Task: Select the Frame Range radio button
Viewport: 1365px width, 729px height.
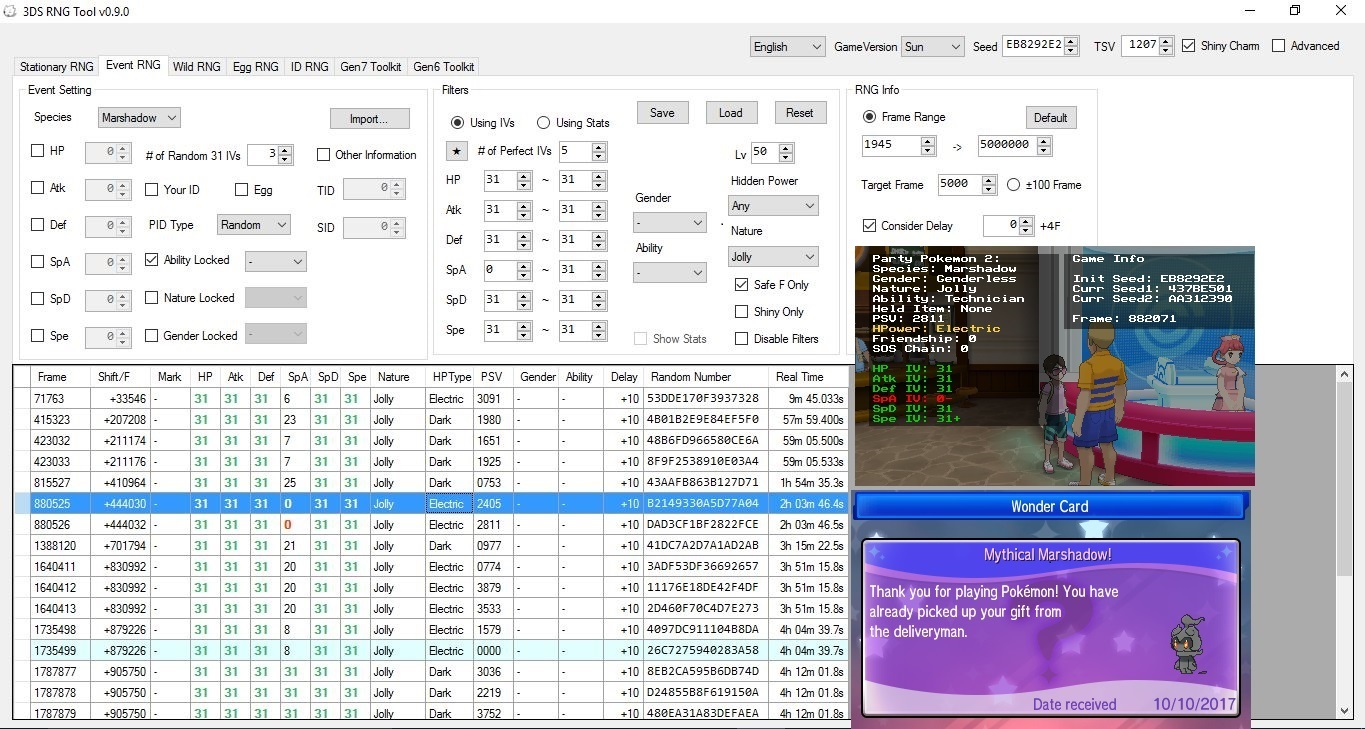Action: click(869, 116)
